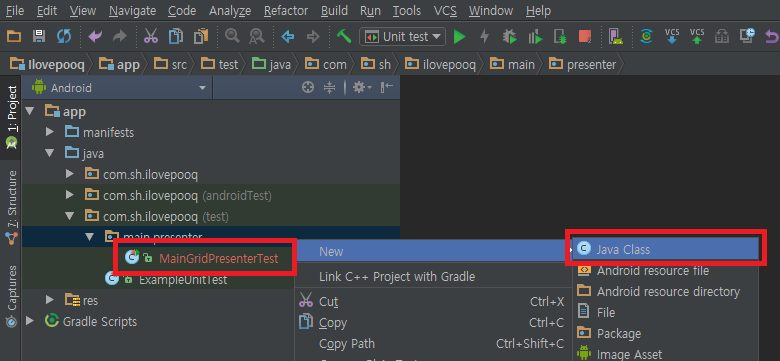
Task: Expand the manifests folder node
Action: point(49,132)
